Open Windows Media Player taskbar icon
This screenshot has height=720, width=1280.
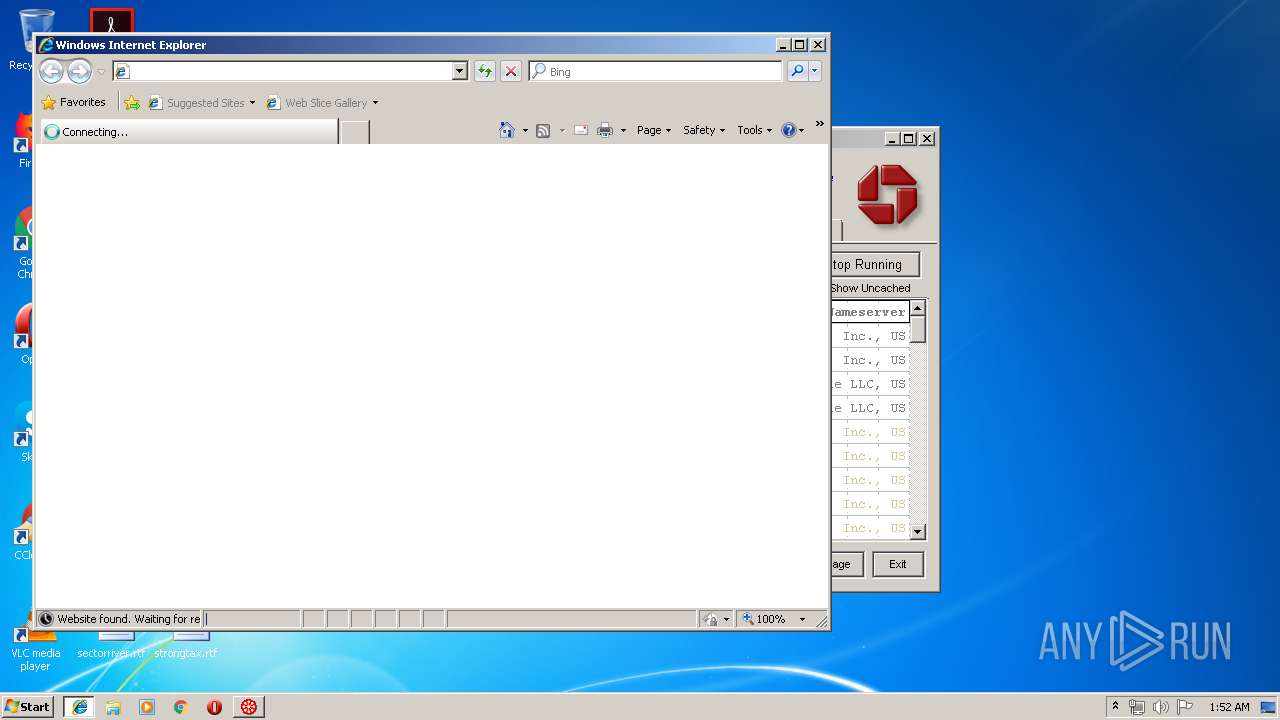click(147, 706)
